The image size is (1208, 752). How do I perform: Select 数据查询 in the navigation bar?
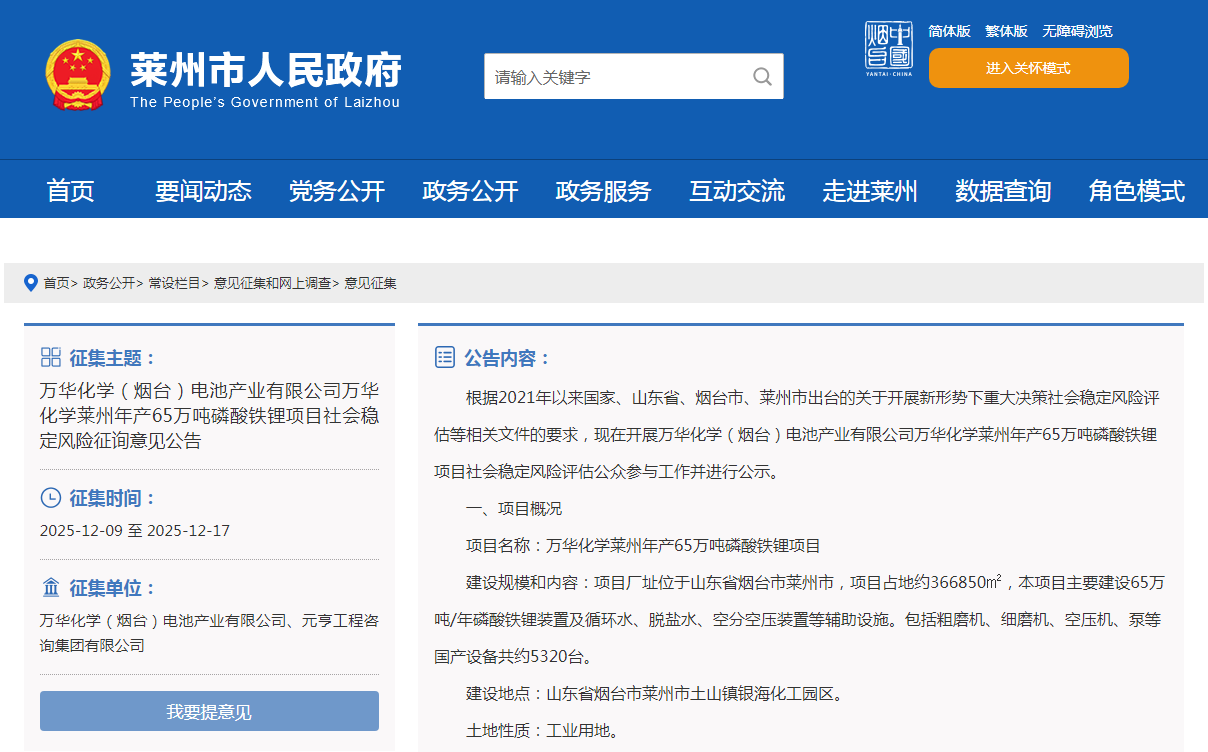click(1003, 191)
